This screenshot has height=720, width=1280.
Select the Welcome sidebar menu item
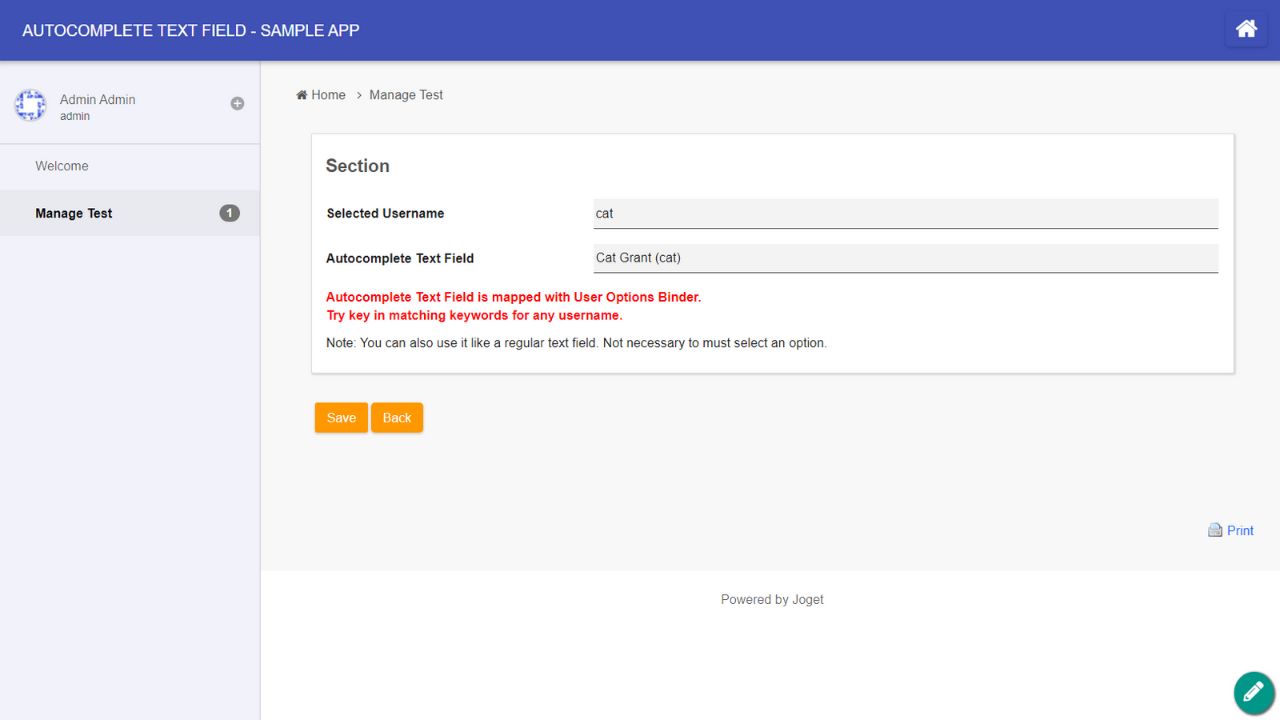pos(61,165)
